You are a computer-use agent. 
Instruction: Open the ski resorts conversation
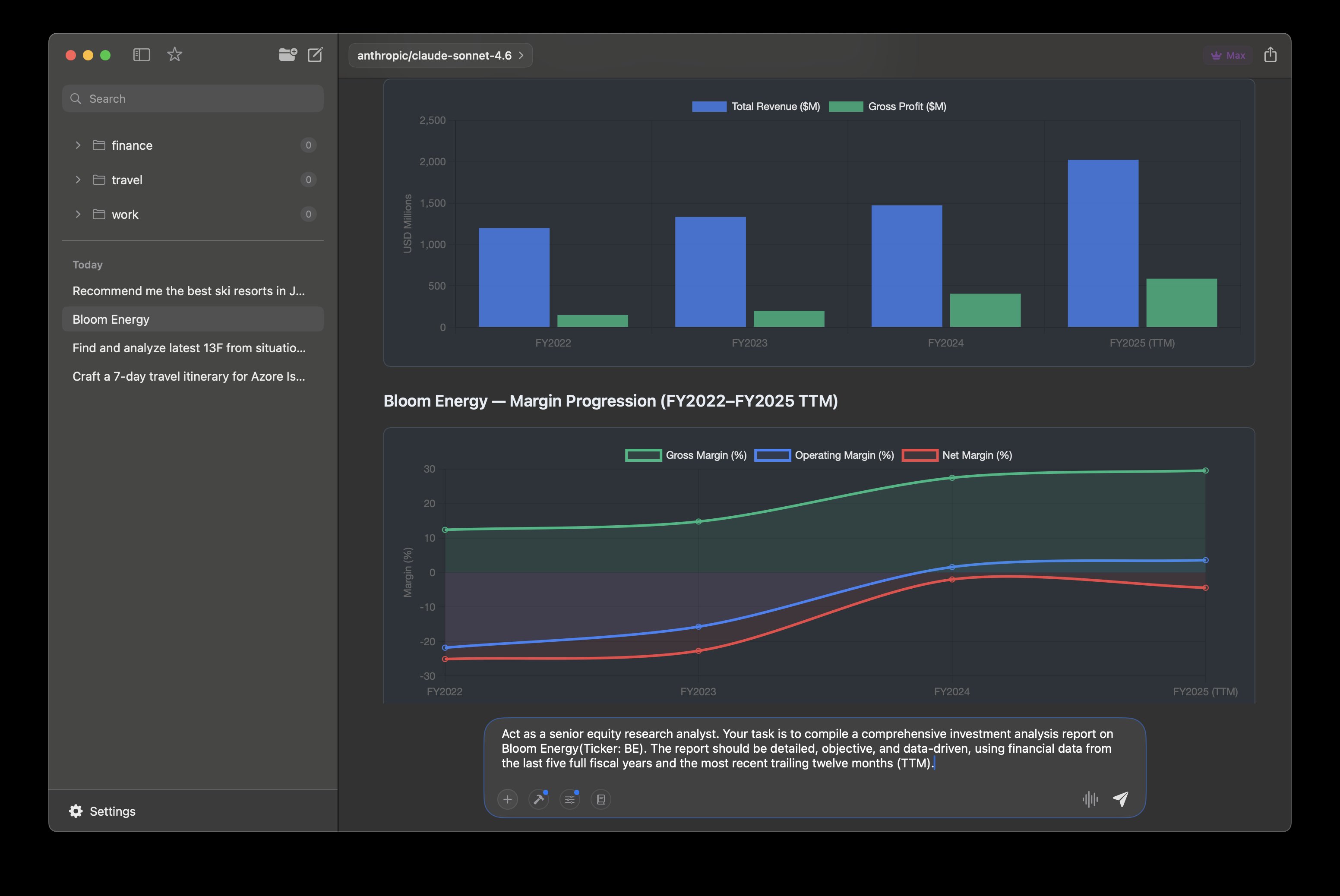[x=189, y=290]
